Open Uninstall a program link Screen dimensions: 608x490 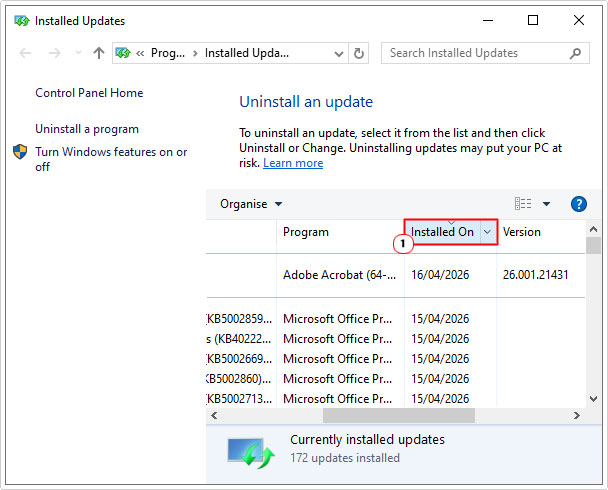tap(87, 129)
